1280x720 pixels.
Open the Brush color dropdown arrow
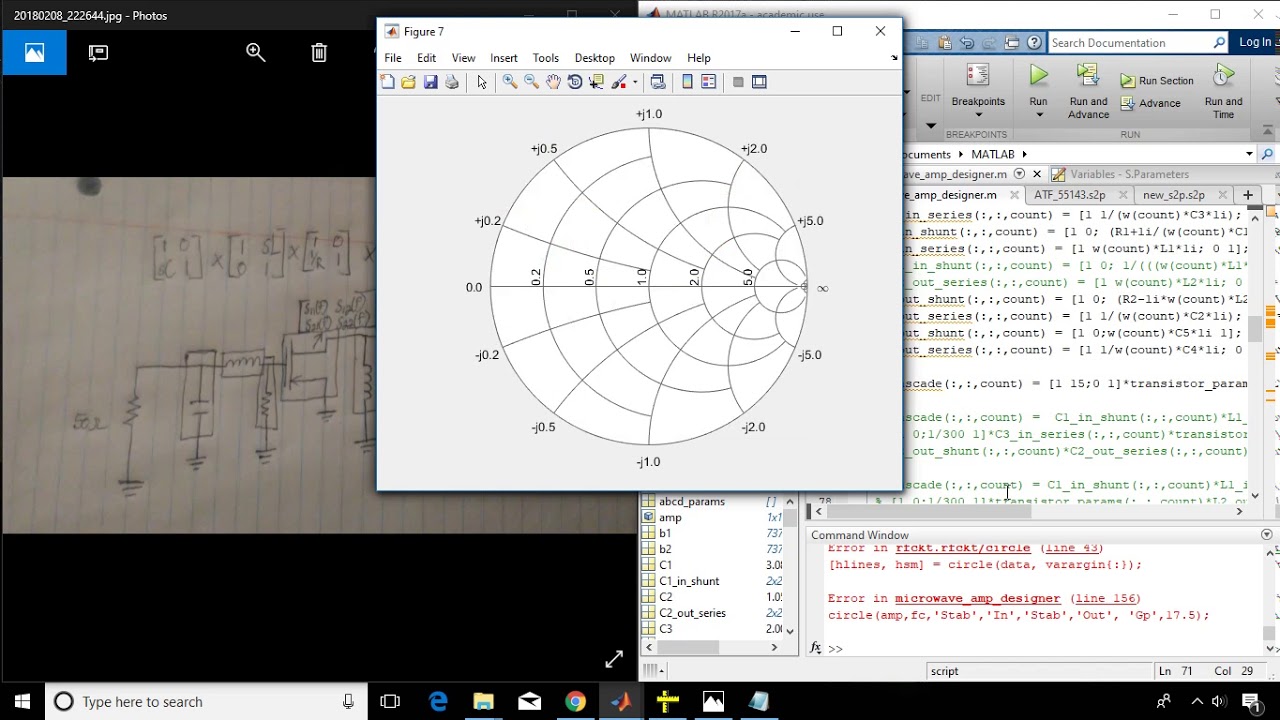click(634, 82)
